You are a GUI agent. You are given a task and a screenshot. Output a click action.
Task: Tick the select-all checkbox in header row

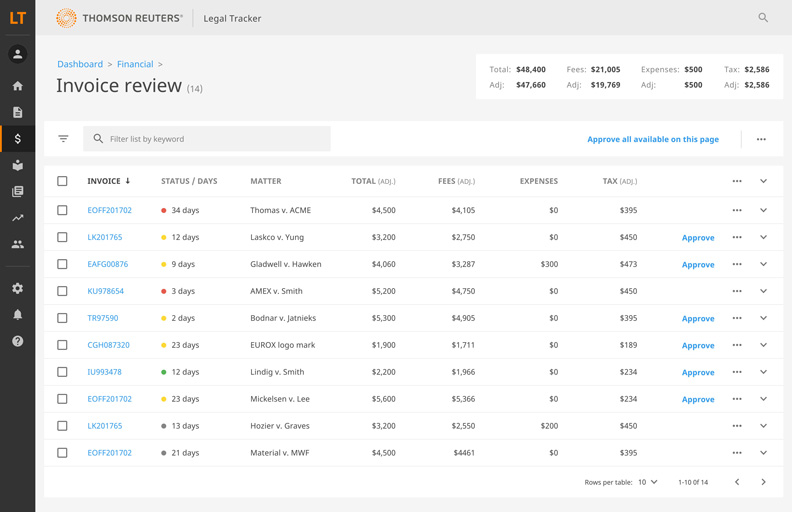(x=62, y=181)
